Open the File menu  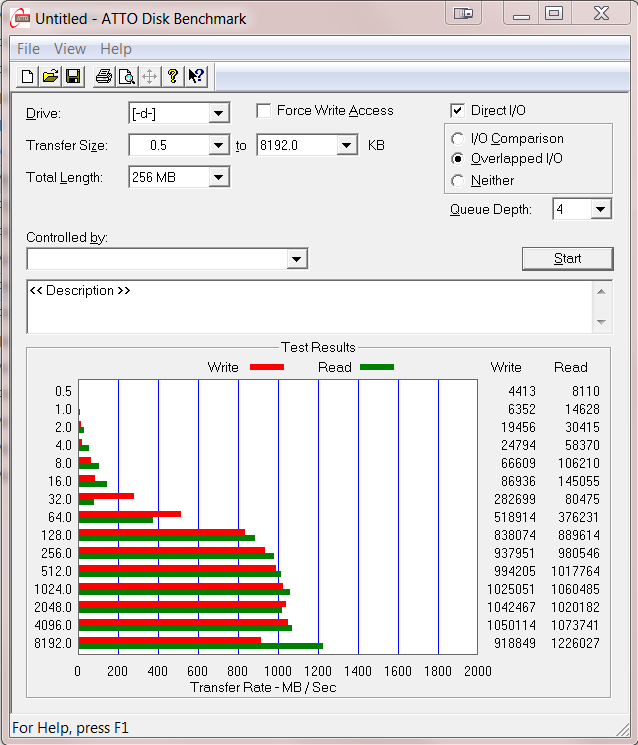pyautogui.click(x=28, y=49)
